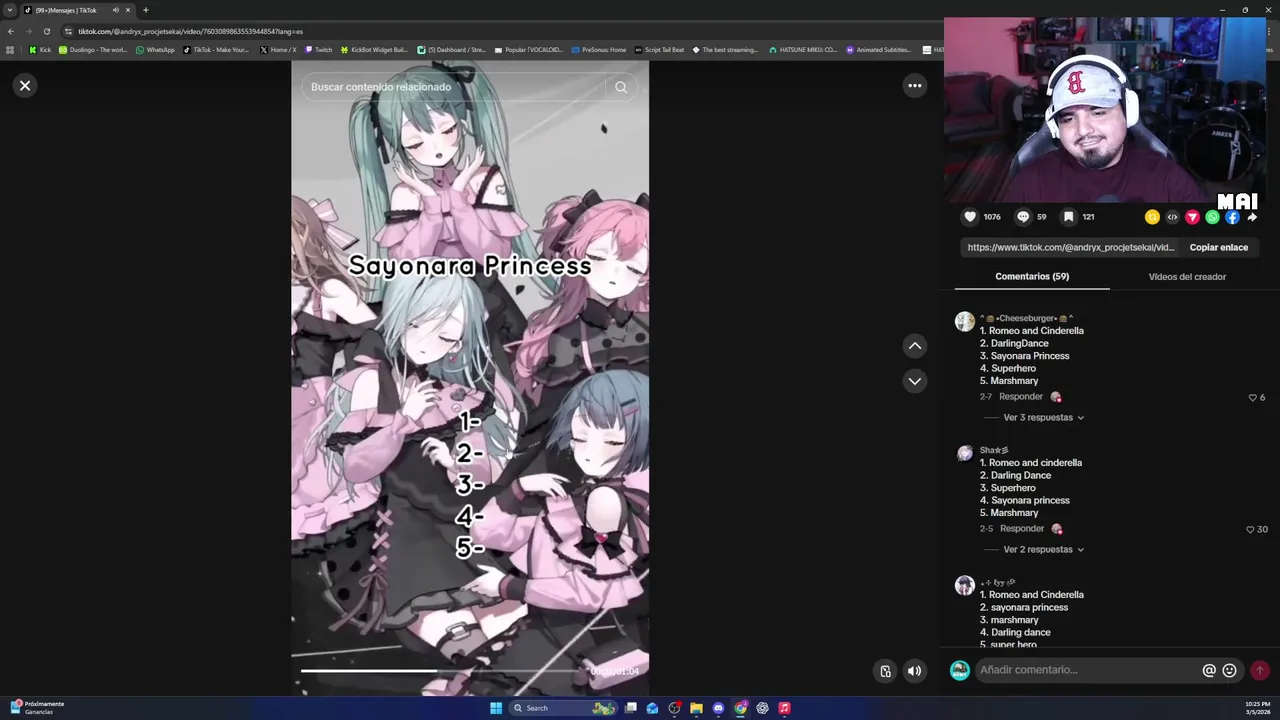Screen dimensions: 1280x720
Task: Switch to Comentarios (59) tab
Action: point(1032,277)
